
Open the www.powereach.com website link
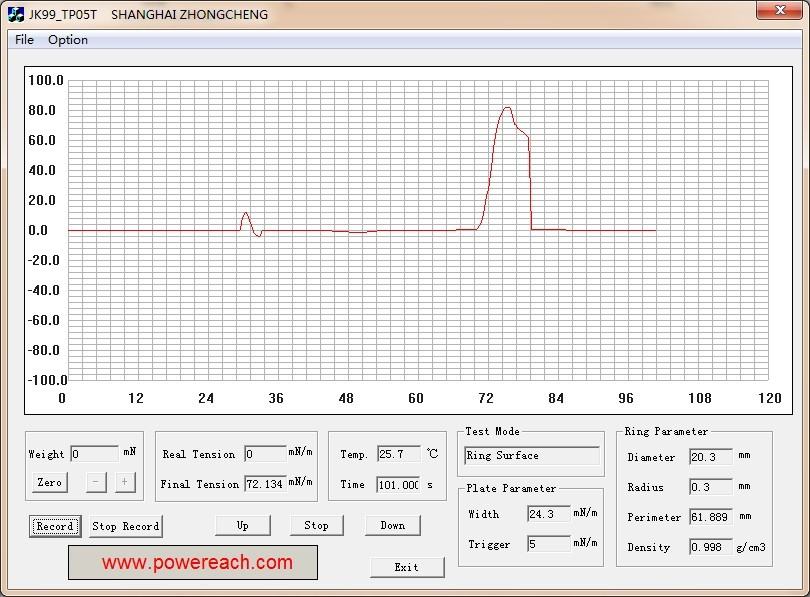192,562
